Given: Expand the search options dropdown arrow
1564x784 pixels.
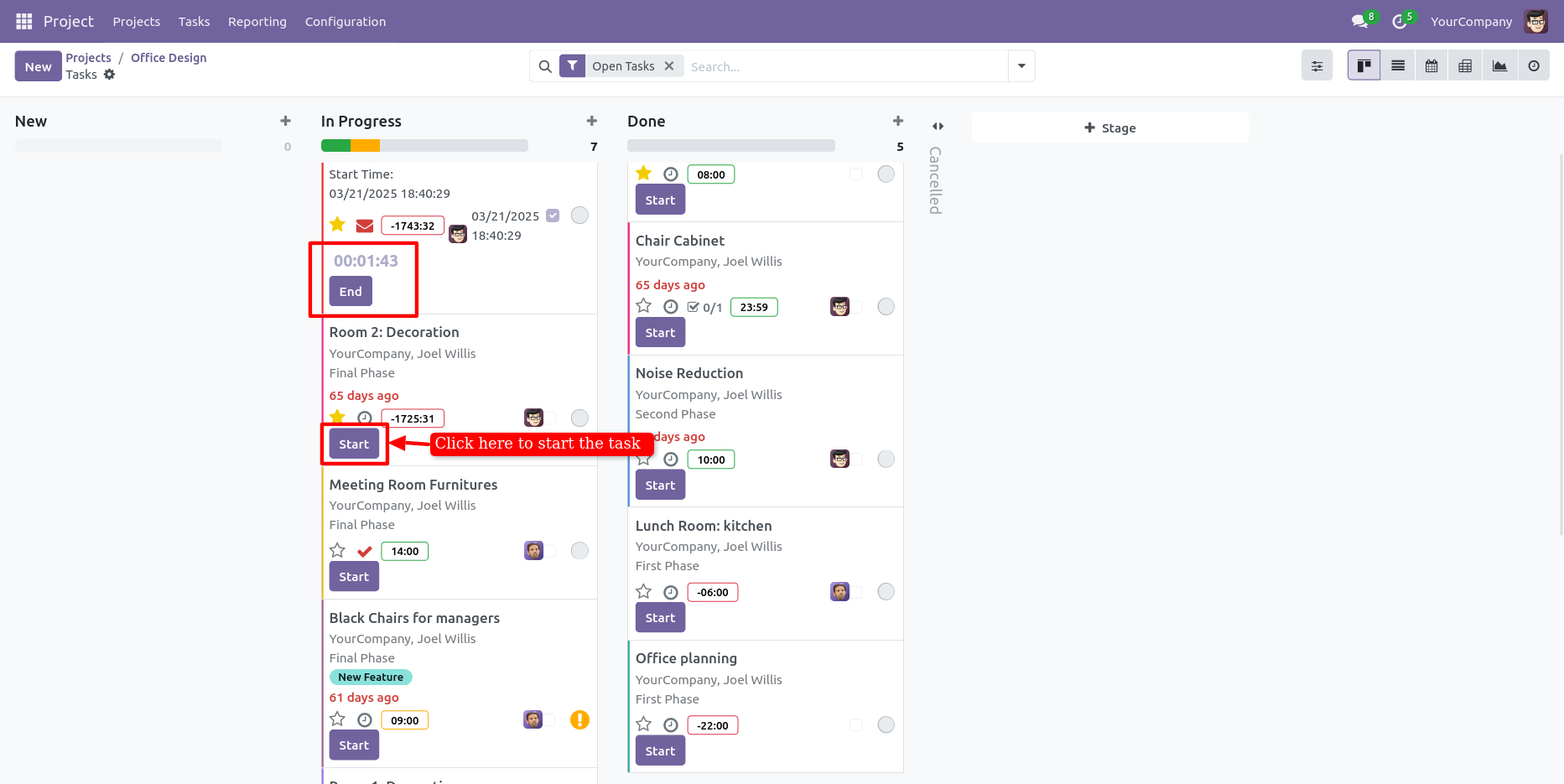Looking at the screenshot, I should pos(1021,65).
